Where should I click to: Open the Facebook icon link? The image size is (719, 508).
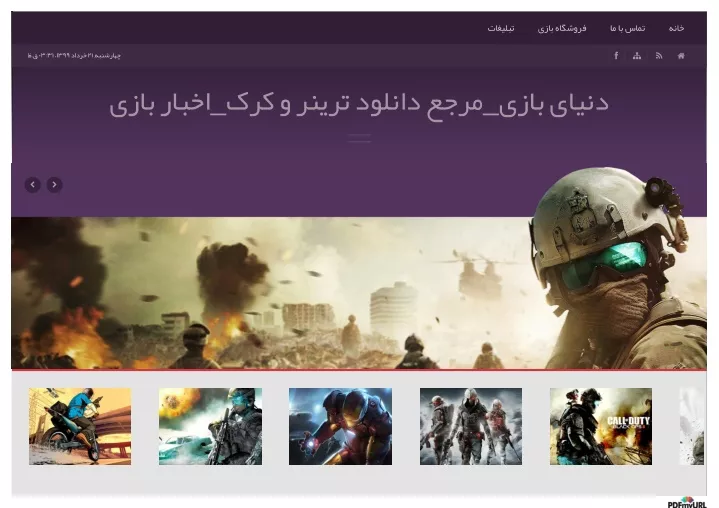tap(616, 56)
